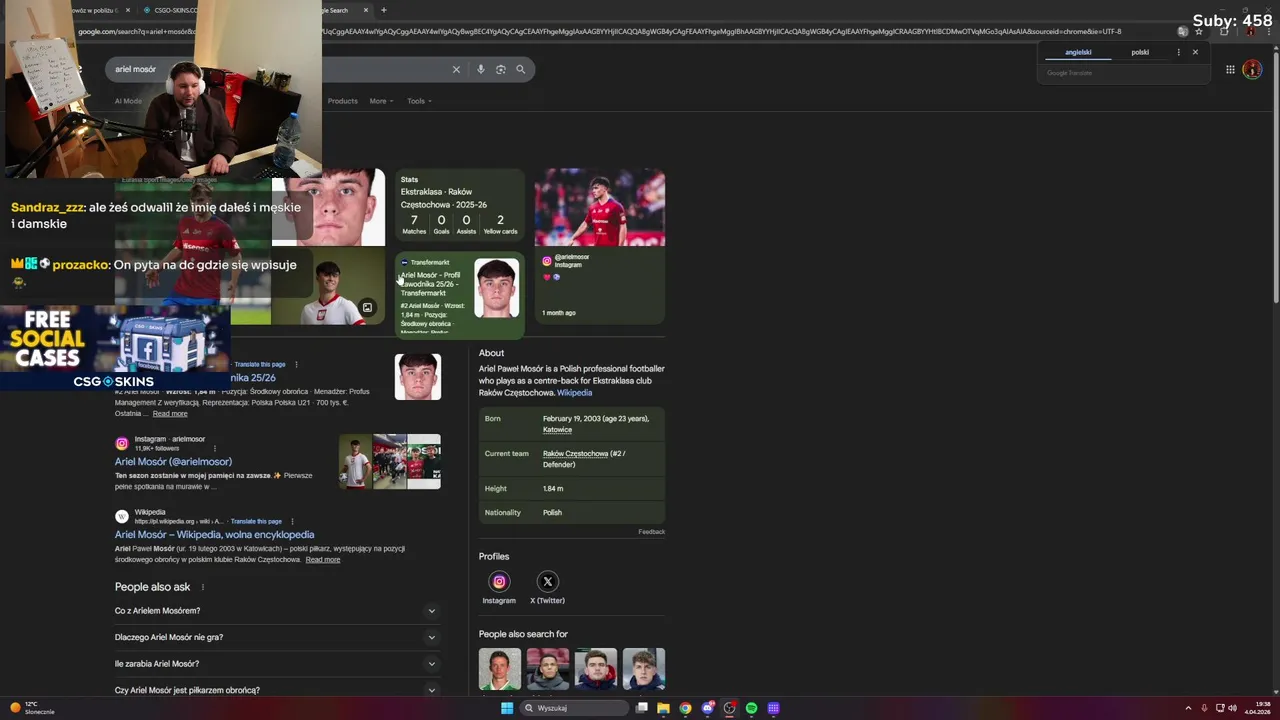Open Windows Start menu
Screen dimensions: 1280x720
click(x=507, y=708)
